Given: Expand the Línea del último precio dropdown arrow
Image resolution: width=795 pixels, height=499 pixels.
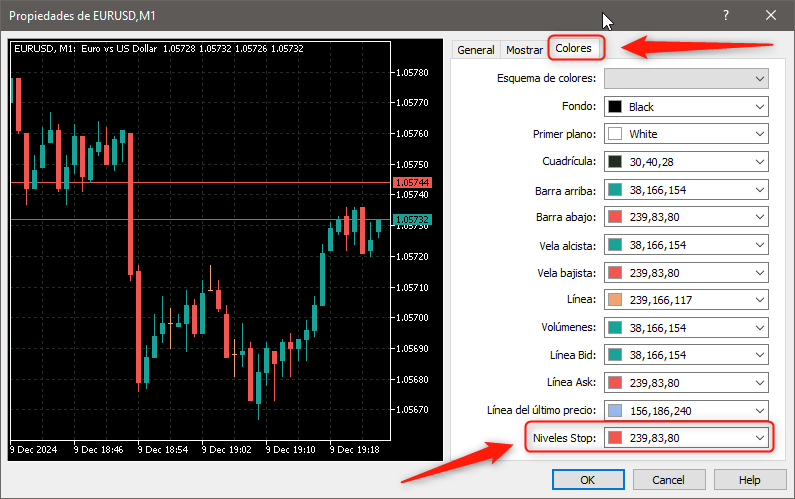Looking at the screenshot, I should click(760, 410).
